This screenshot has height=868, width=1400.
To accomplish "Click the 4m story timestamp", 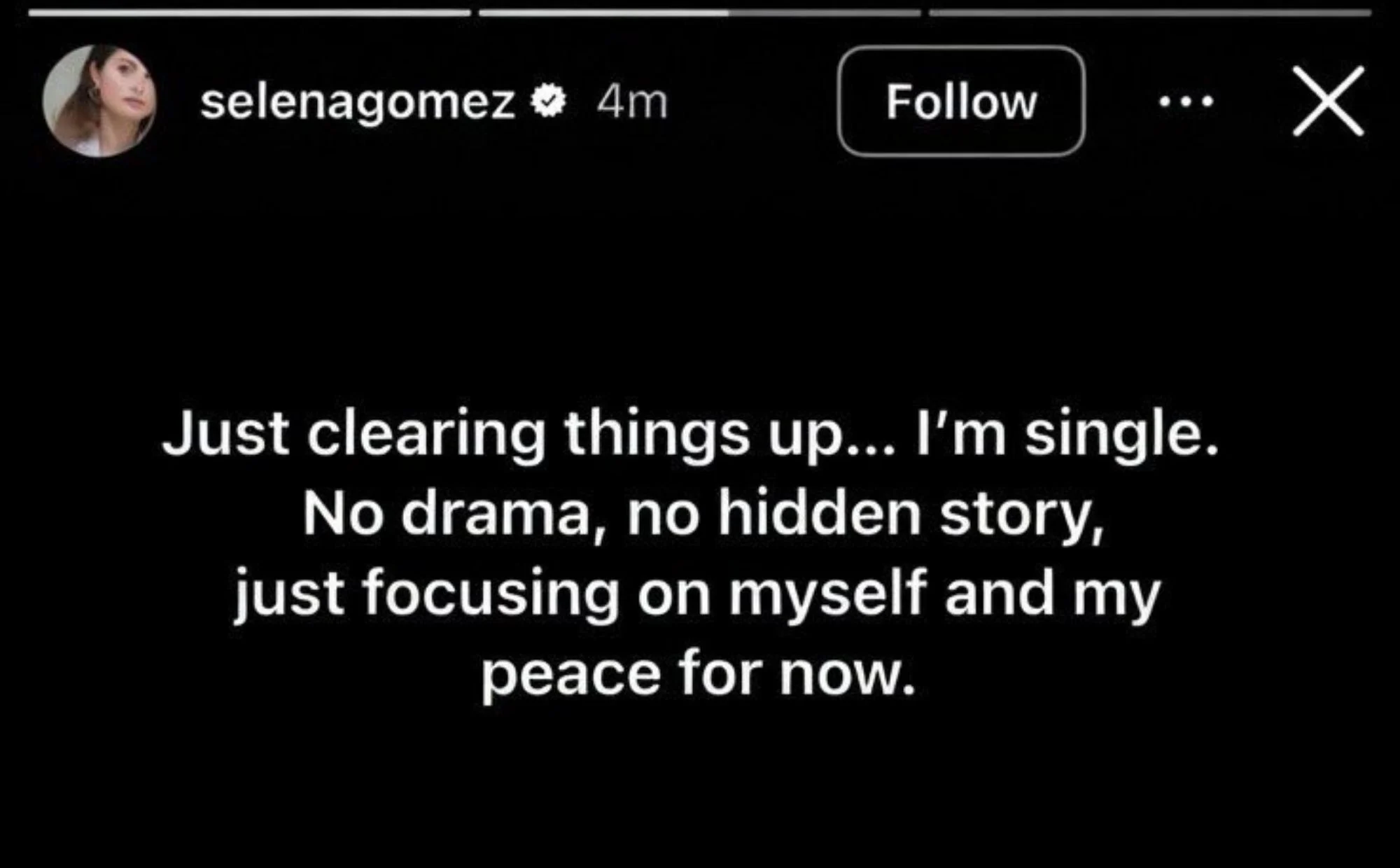I will (x=632, y=102).
